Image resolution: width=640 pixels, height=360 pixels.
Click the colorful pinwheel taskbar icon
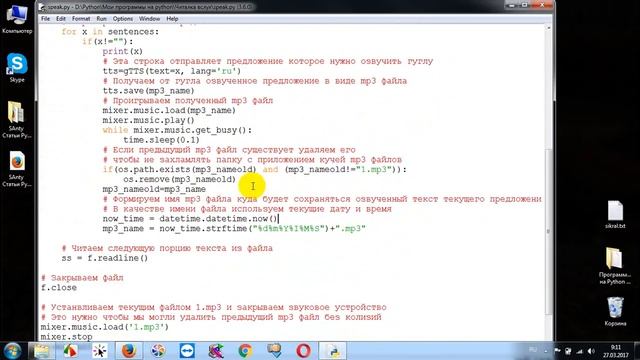click(x=158, y=351)
